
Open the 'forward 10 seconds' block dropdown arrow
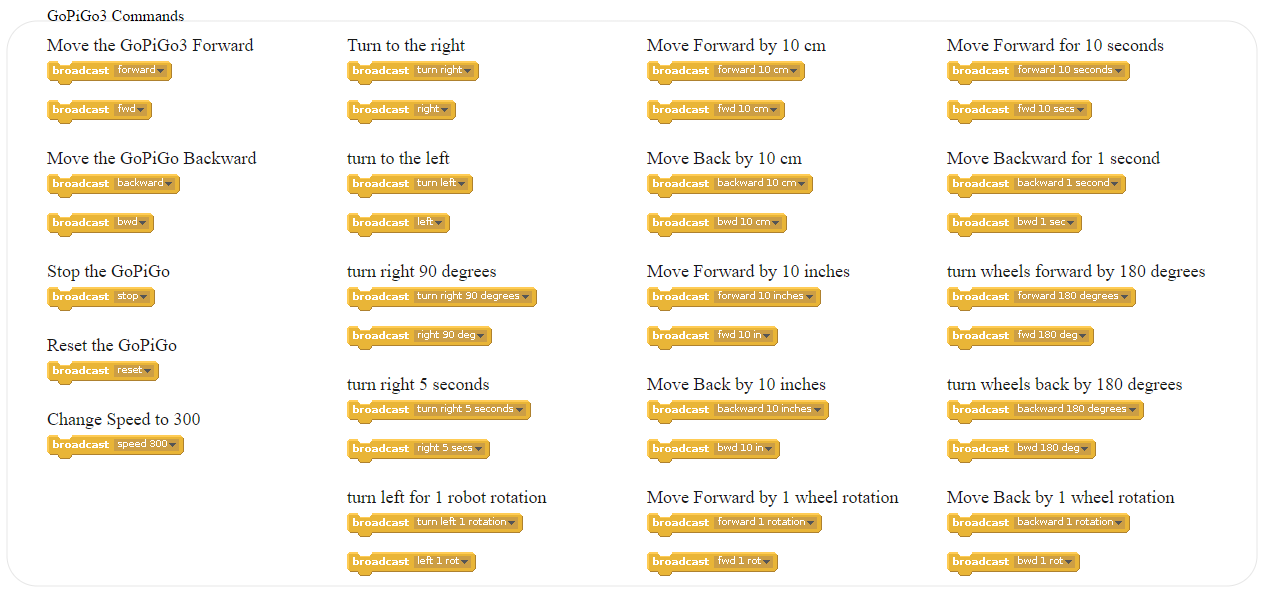[1120, 71]
